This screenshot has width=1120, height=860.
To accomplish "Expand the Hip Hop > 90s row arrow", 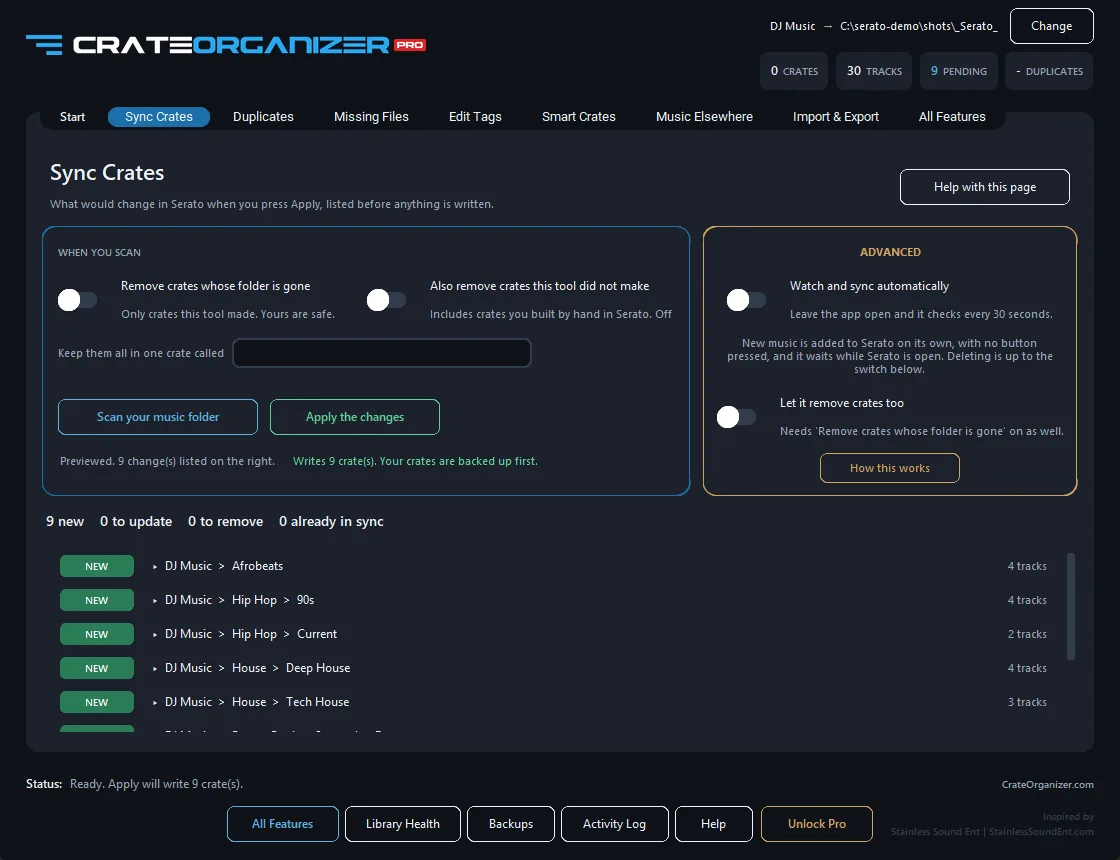I will 154,601.
